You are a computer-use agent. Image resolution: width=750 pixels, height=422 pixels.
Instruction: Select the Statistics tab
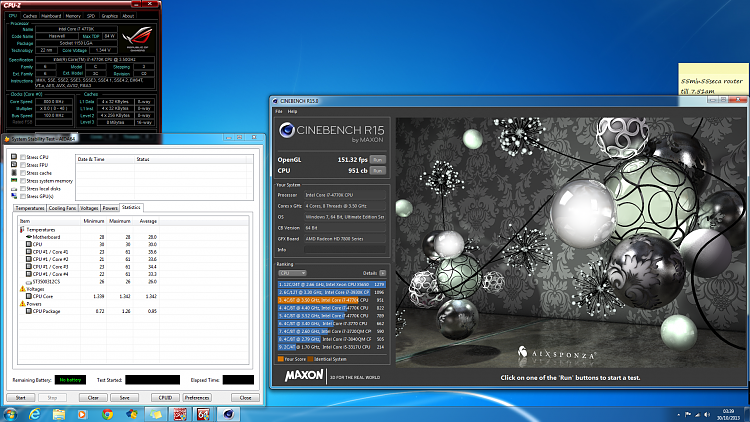tap(131, 207)
